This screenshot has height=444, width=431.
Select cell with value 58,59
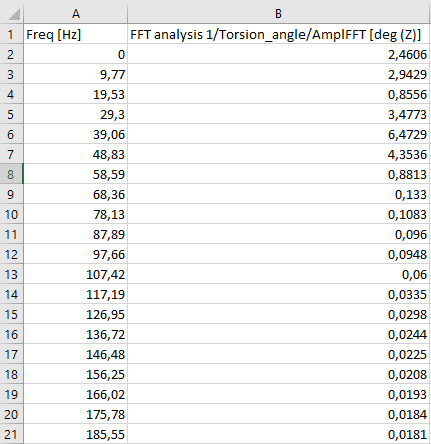pyautogui.click(x=76, y=174)
